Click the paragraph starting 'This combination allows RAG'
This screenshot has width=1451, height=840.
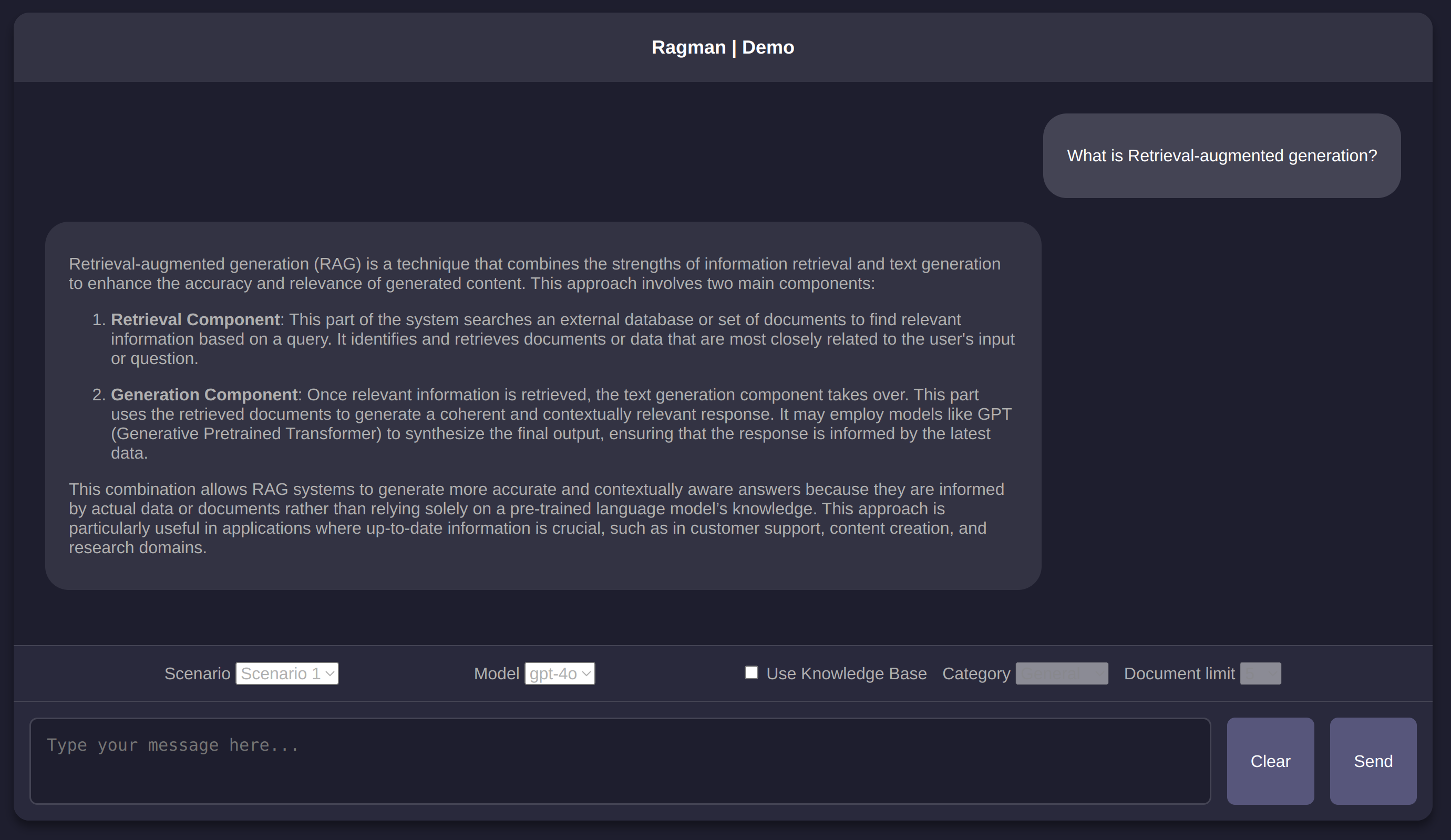point(537,518)
